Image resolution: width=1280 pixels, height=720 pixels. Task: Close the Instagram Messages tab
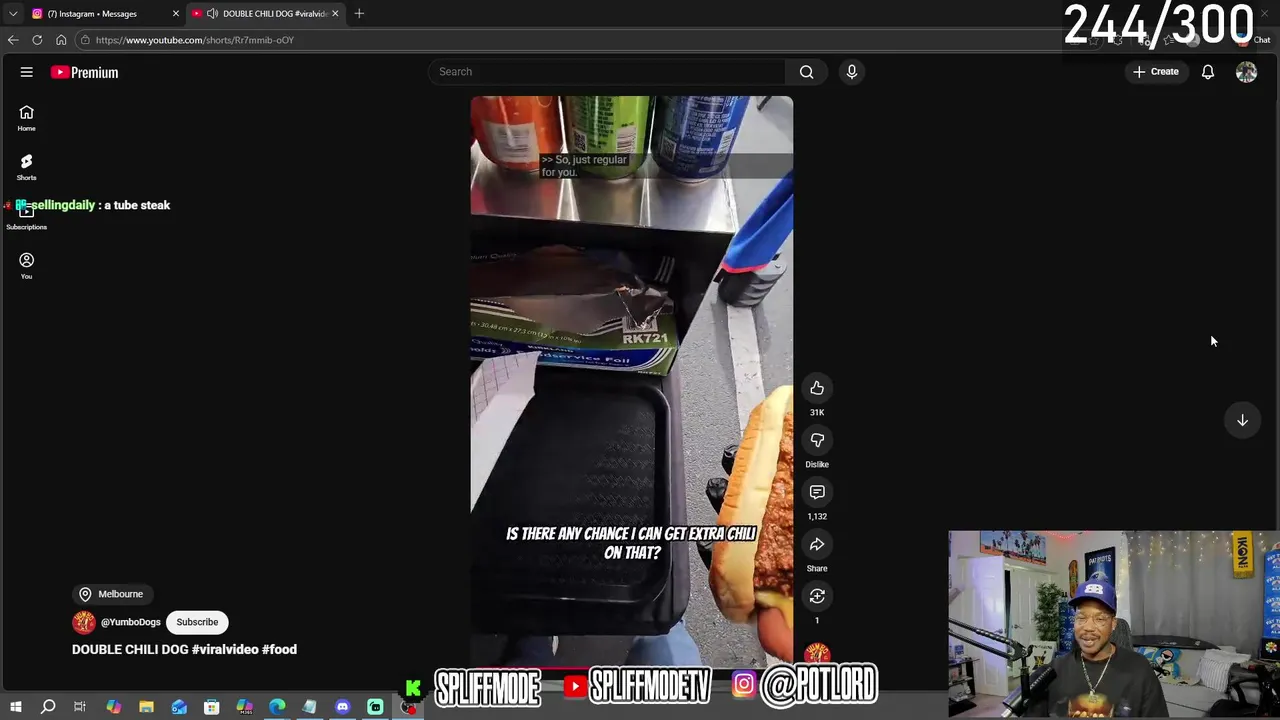175,13
